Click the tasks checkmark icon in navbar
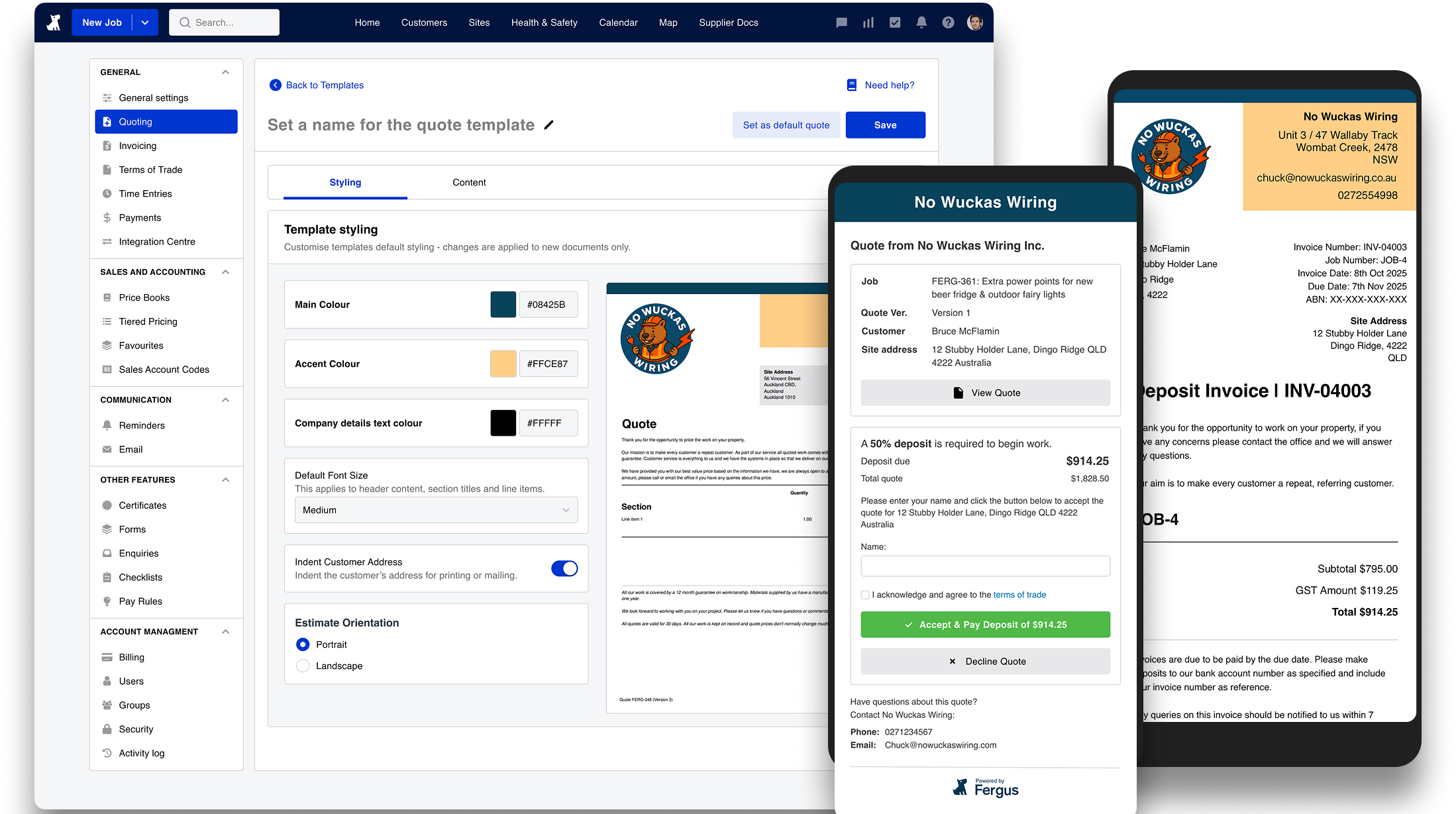 point(895,23)
